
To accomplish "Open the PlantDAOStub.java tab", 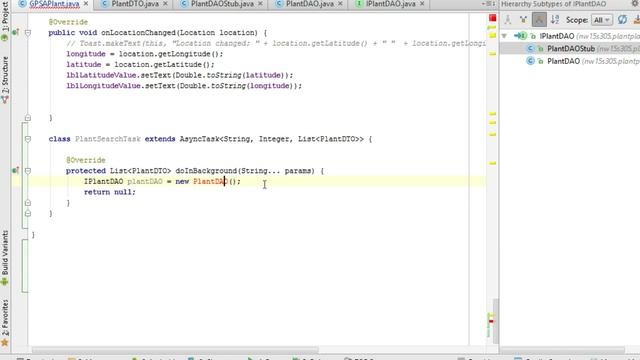I will 222,4.
